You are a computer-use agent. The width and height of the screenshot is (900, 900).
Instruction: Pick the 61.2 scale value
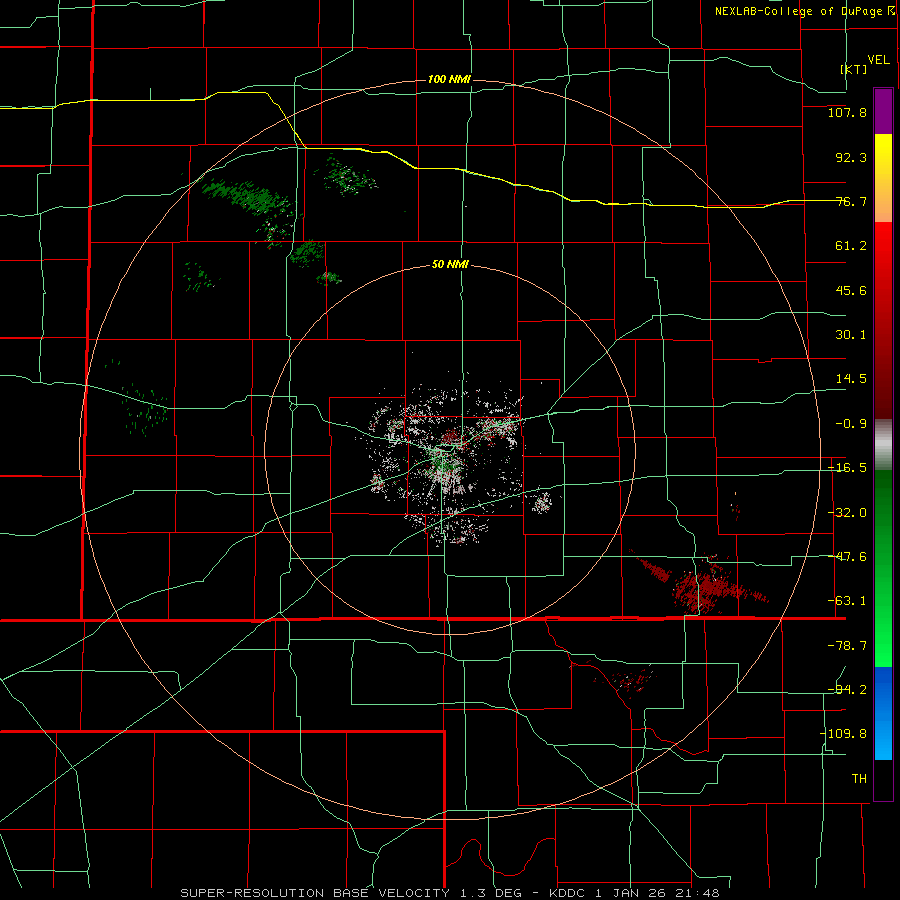pyautogui.click(x=851, y=246)
